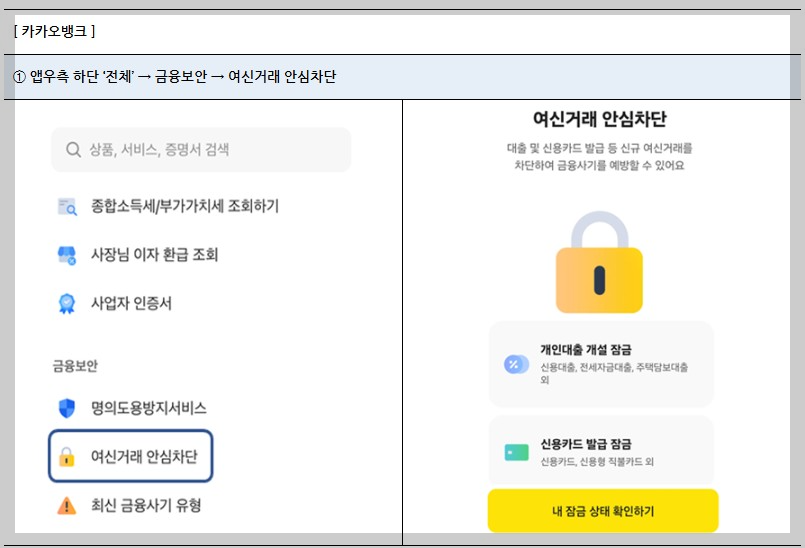Click the 신용카드, 신용형 직불카드 외 description
The image size is (805, 548).
[597, 462]
